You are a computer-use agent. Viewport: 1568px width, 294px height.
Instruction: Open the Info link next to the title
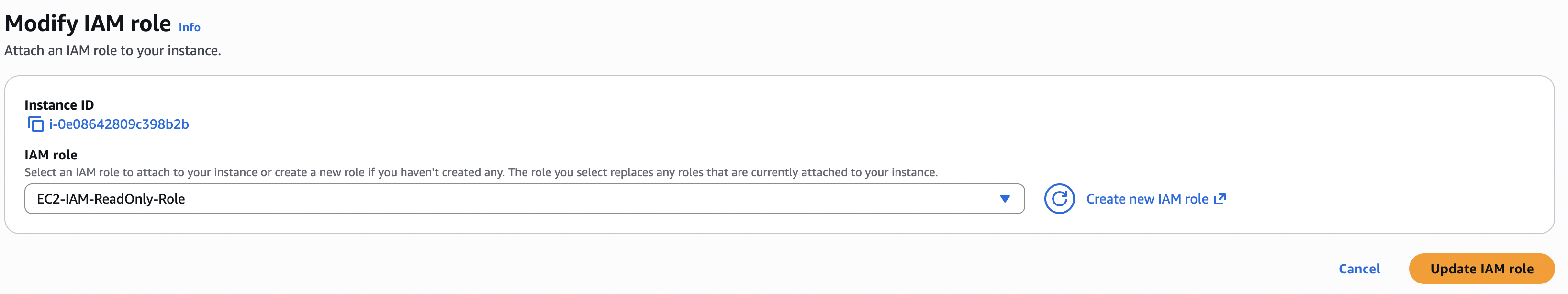tap(190, 27)
